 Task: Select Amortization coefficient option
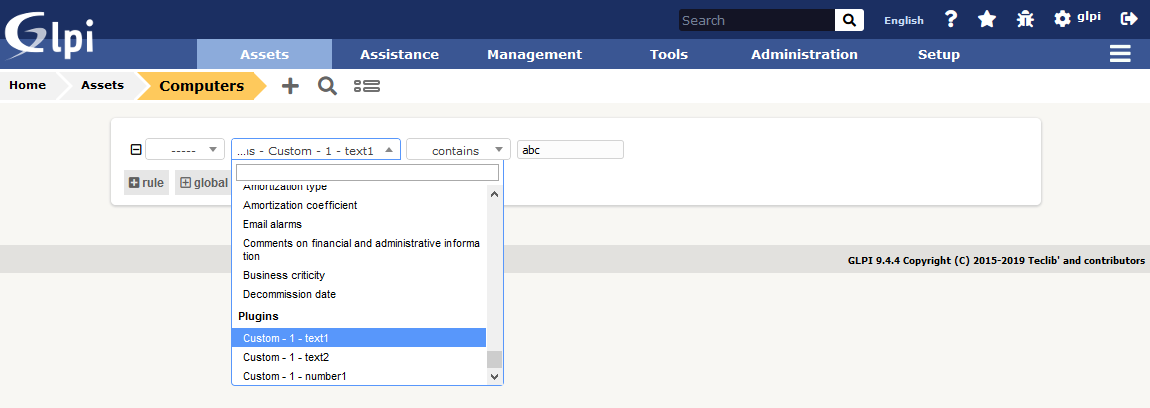pyautogui.click(x=359, y=205)
